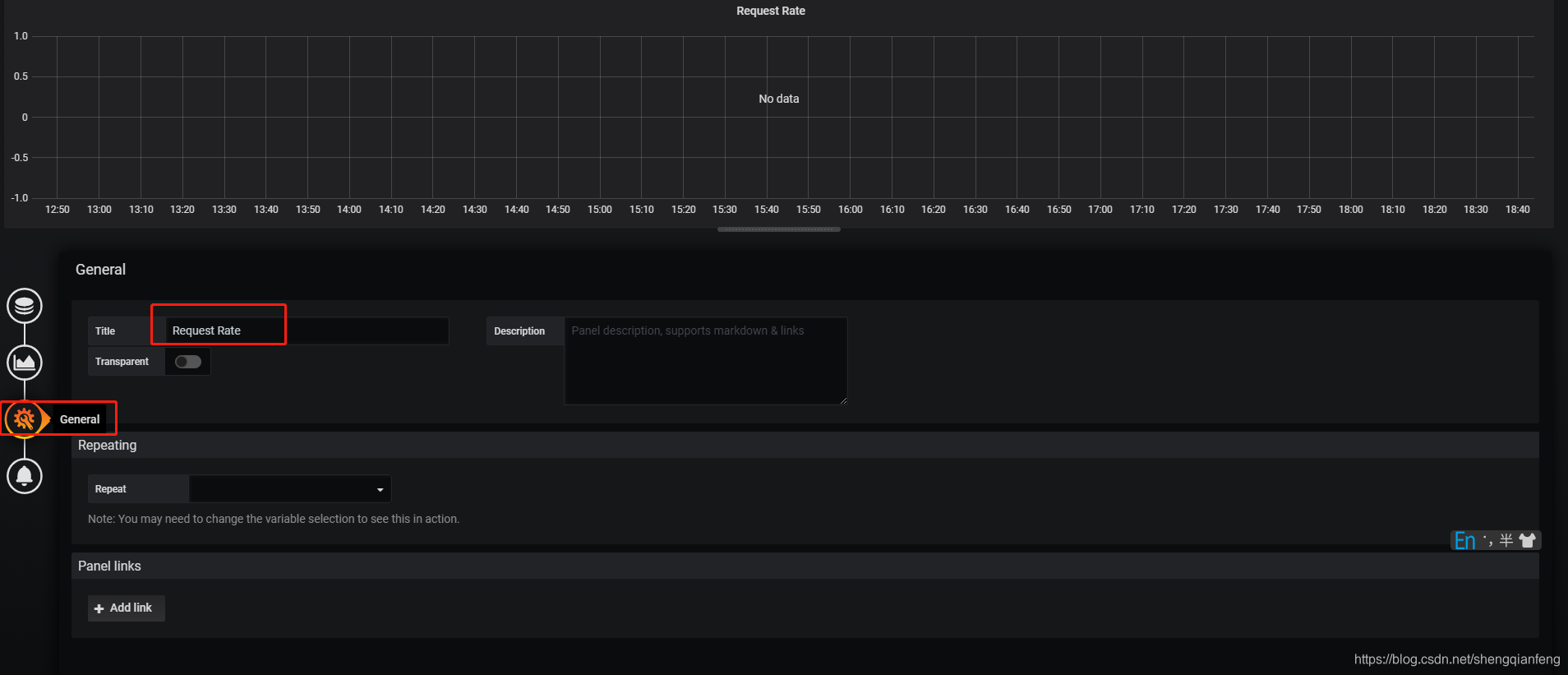Open the Alert bell tab icon

point(25,476)
